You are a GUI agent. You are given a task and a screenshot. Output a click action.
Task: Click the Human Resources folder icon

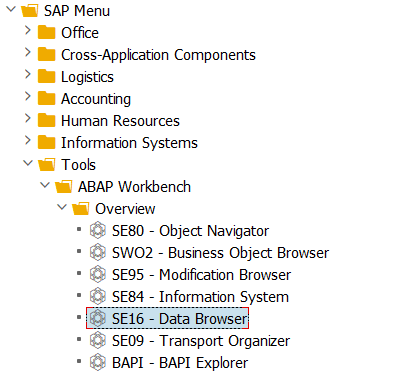pos(46,121)
